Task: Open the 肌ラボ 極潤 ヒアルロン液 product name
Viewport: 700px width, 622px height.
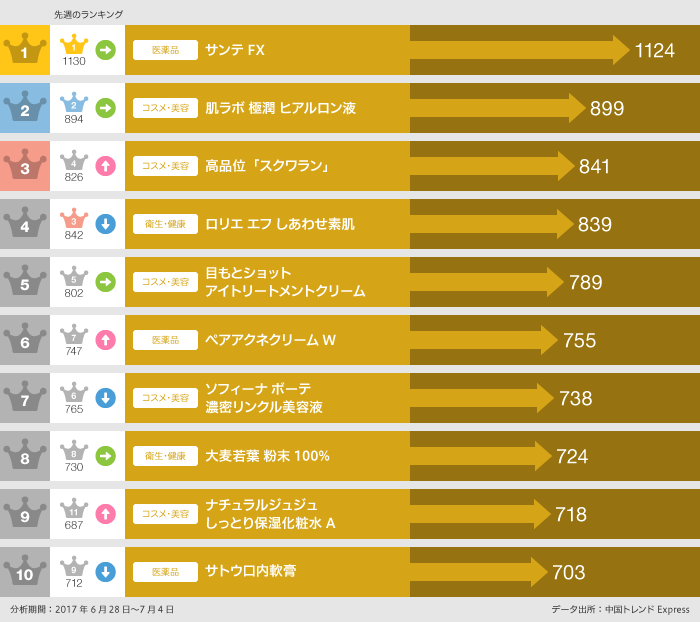Action: (280, 108)
